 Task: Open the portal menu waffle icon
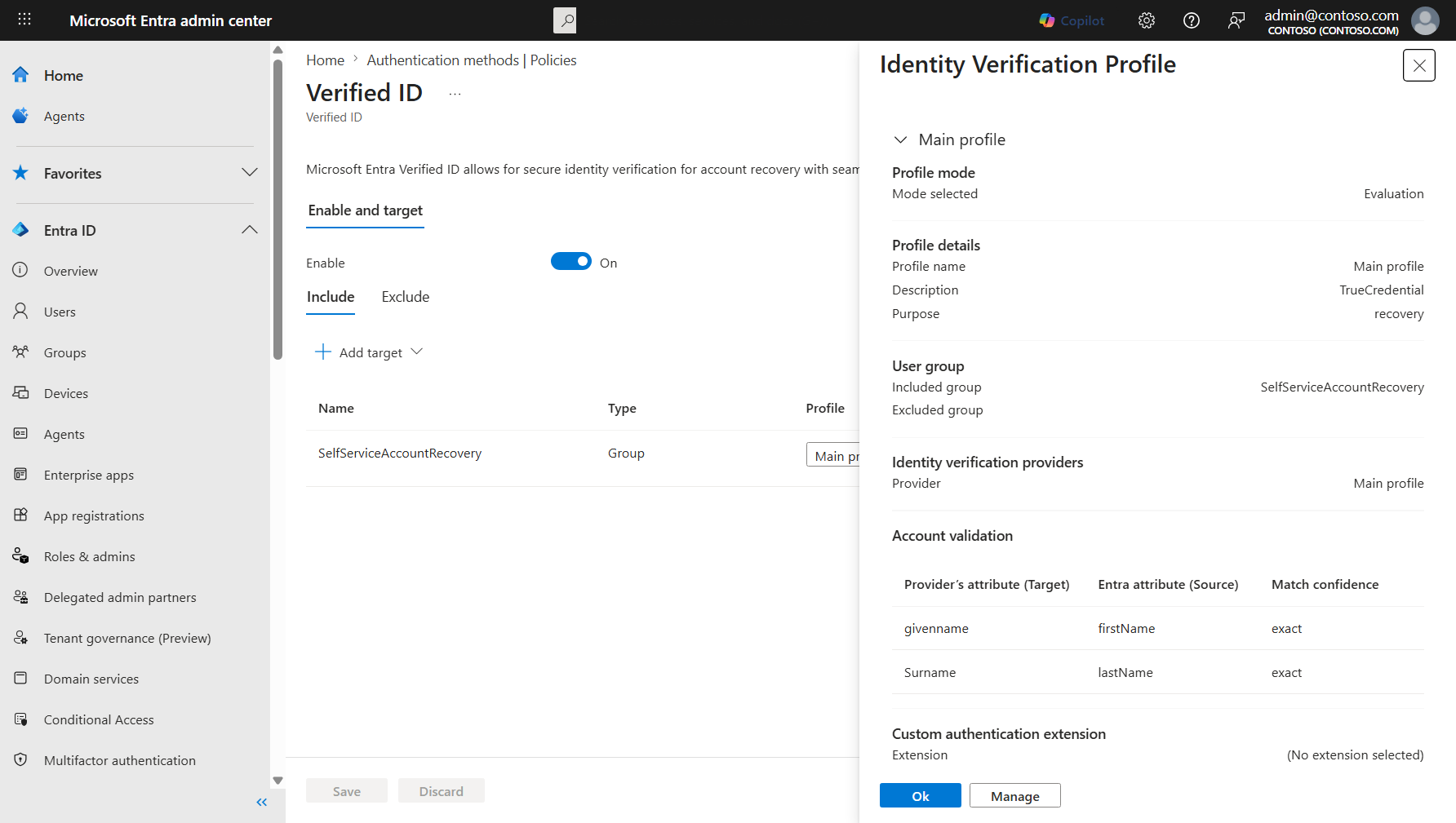[24, 20]
